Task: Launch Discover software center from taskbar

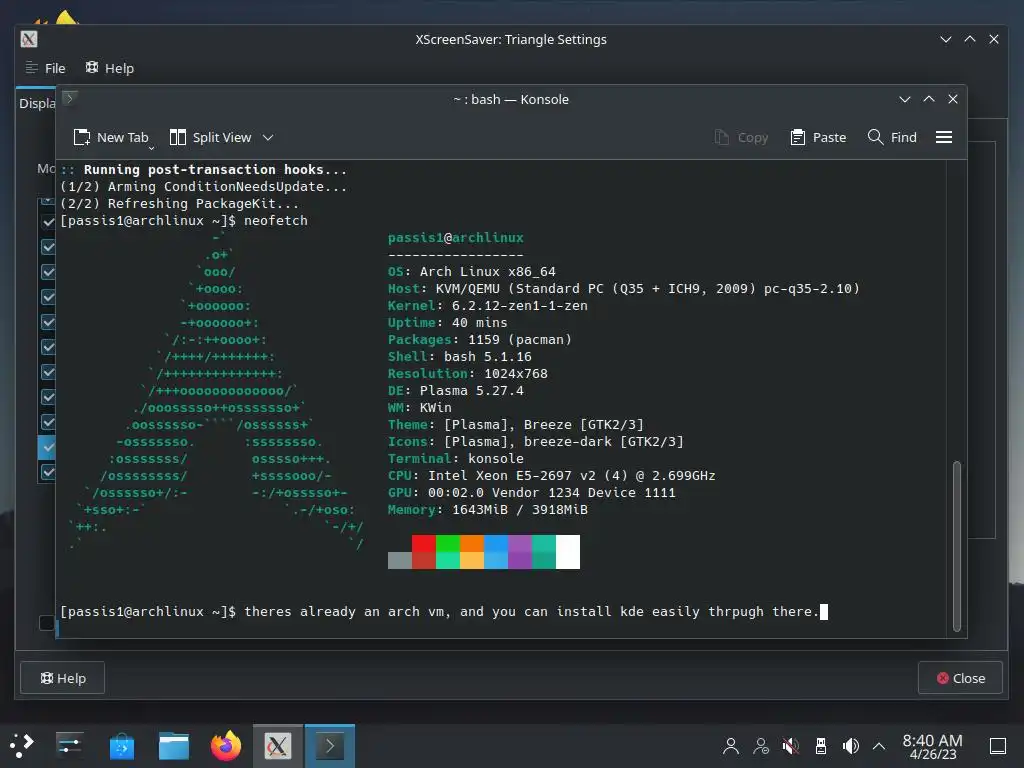Action: pyautogui.click(x=121, y=745)
